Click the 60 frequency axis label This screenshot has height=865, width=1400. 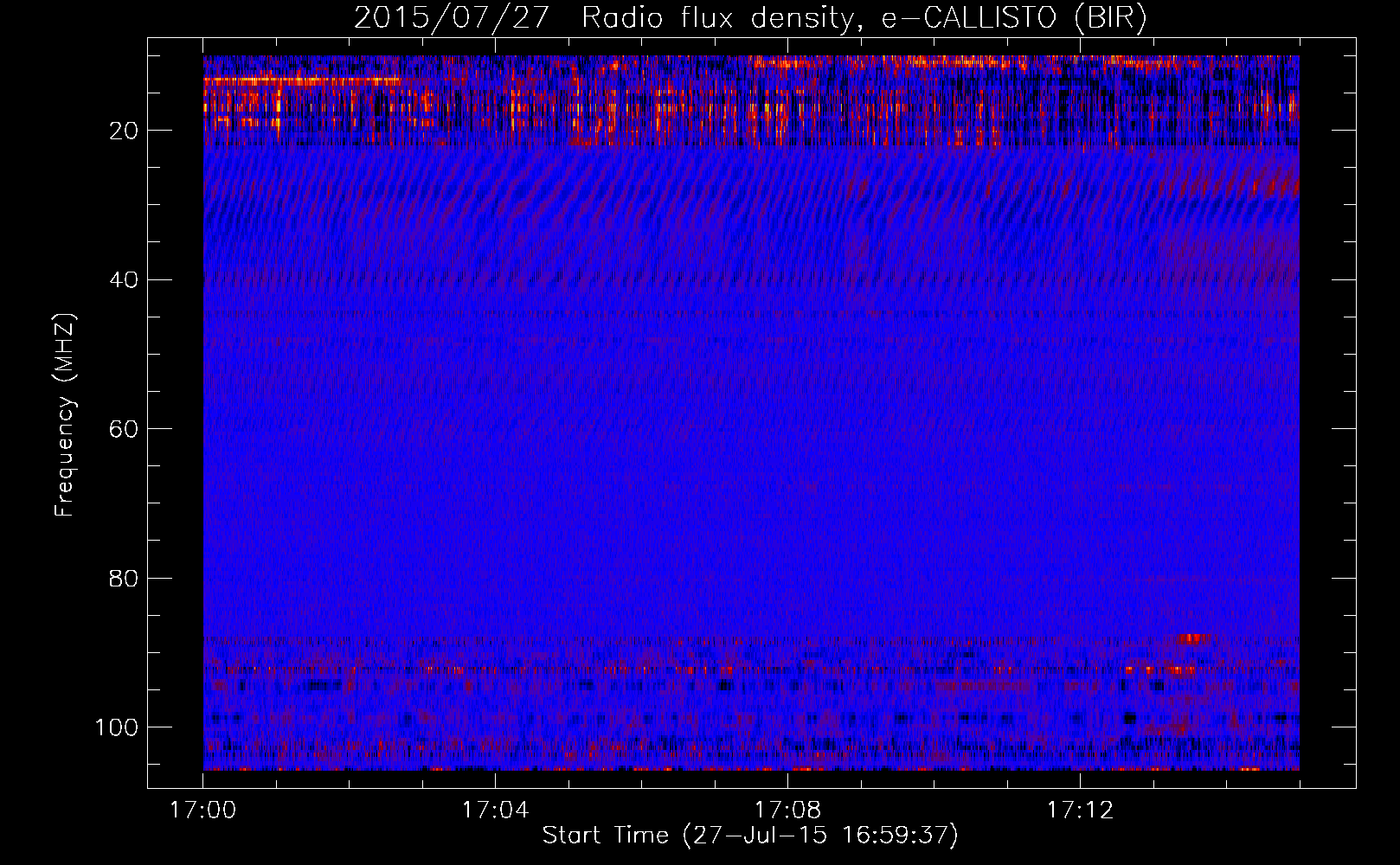125,429
